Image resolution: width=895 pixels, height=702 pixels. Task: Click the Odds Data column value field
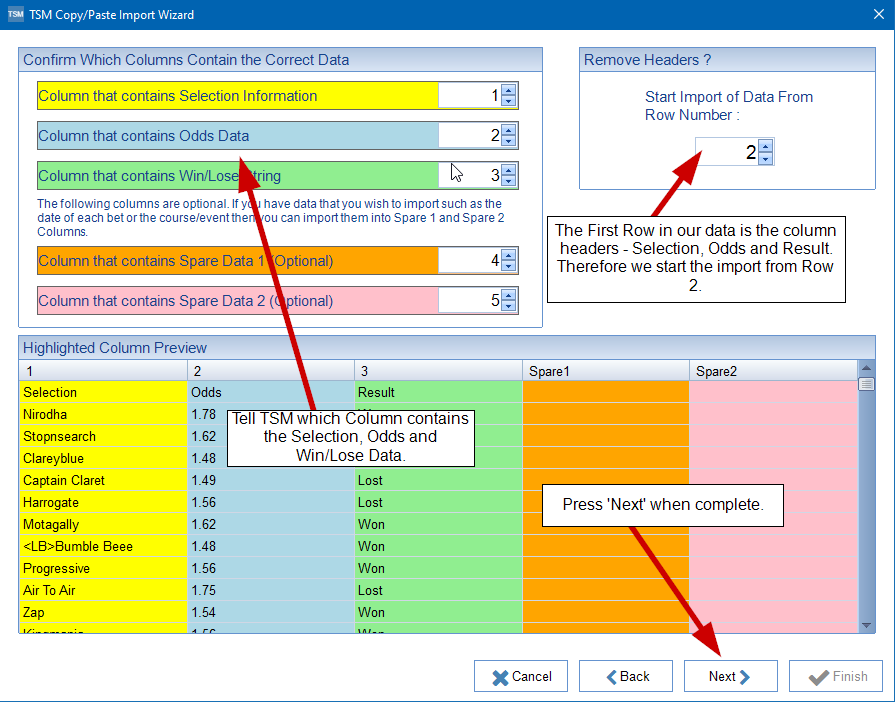[470, 136]
